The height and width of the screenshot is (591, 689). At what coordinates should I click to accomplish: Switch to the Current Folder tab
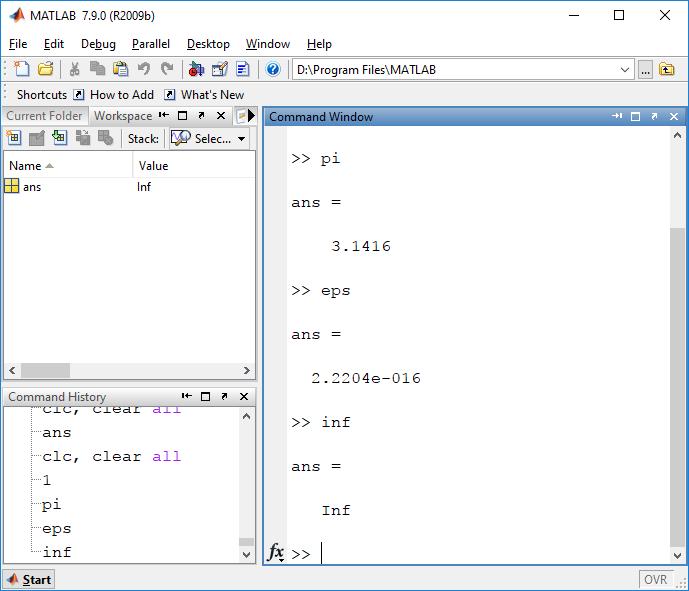[x=44, y=116]
